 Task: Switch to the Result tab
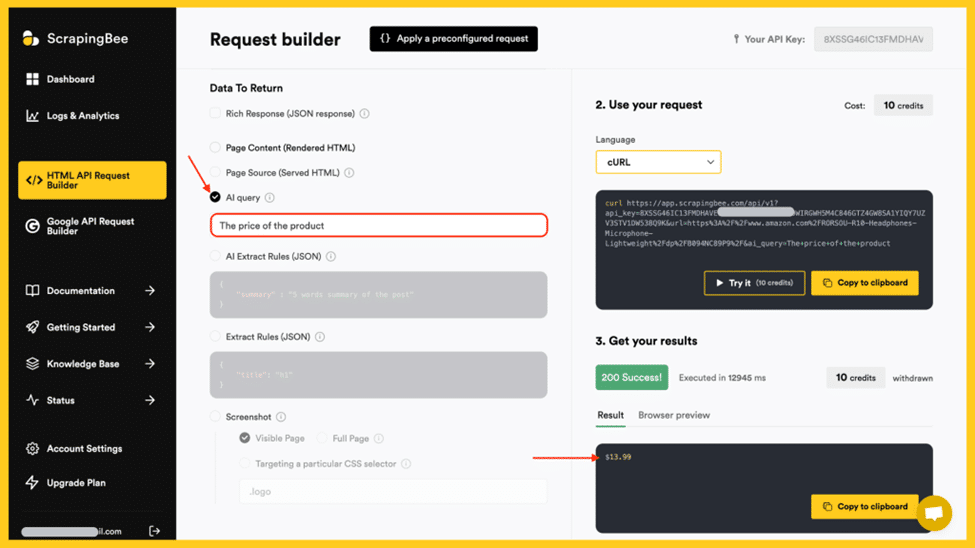[610, 416]
